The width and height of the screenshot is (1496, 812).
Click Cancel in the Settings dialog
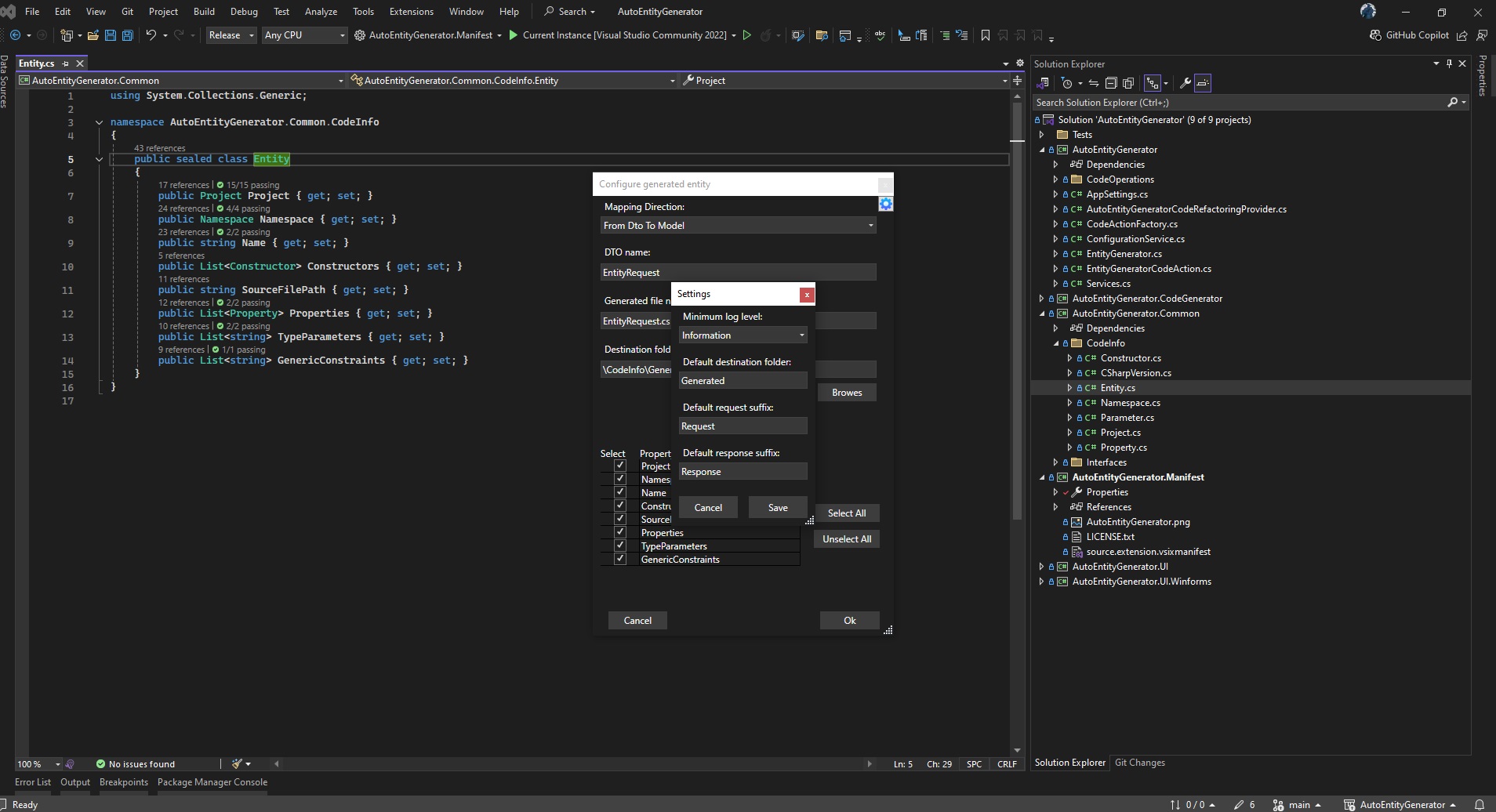coord(708,508)
